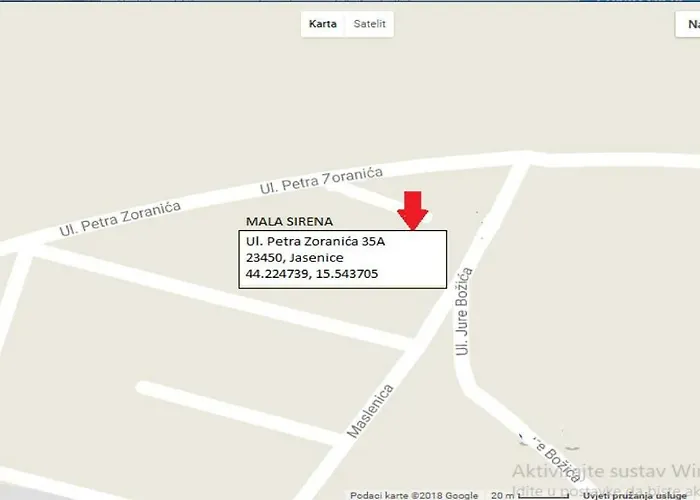Viewport: 700px width, 500px height.
Task: Open the Uvjeti pružanja usluge link
Action: tap(635, 496)
